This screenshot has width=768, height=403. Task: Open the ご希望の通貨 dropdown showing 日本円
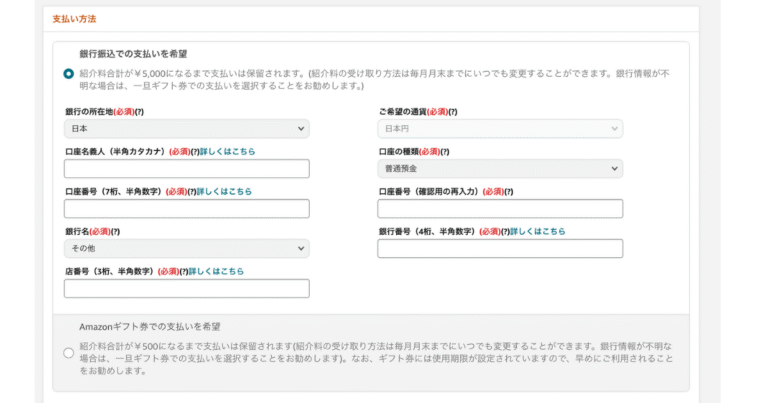pos(500,129)
